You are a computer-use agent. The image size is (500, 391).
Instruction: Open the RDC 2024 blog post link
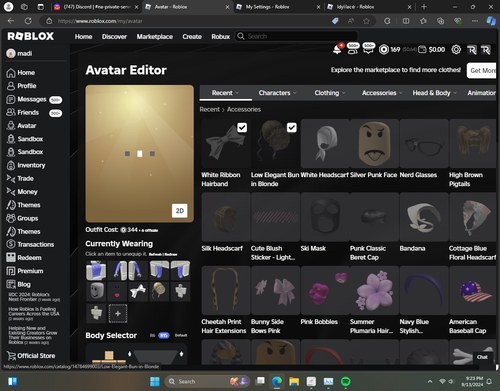pos(34,297)
